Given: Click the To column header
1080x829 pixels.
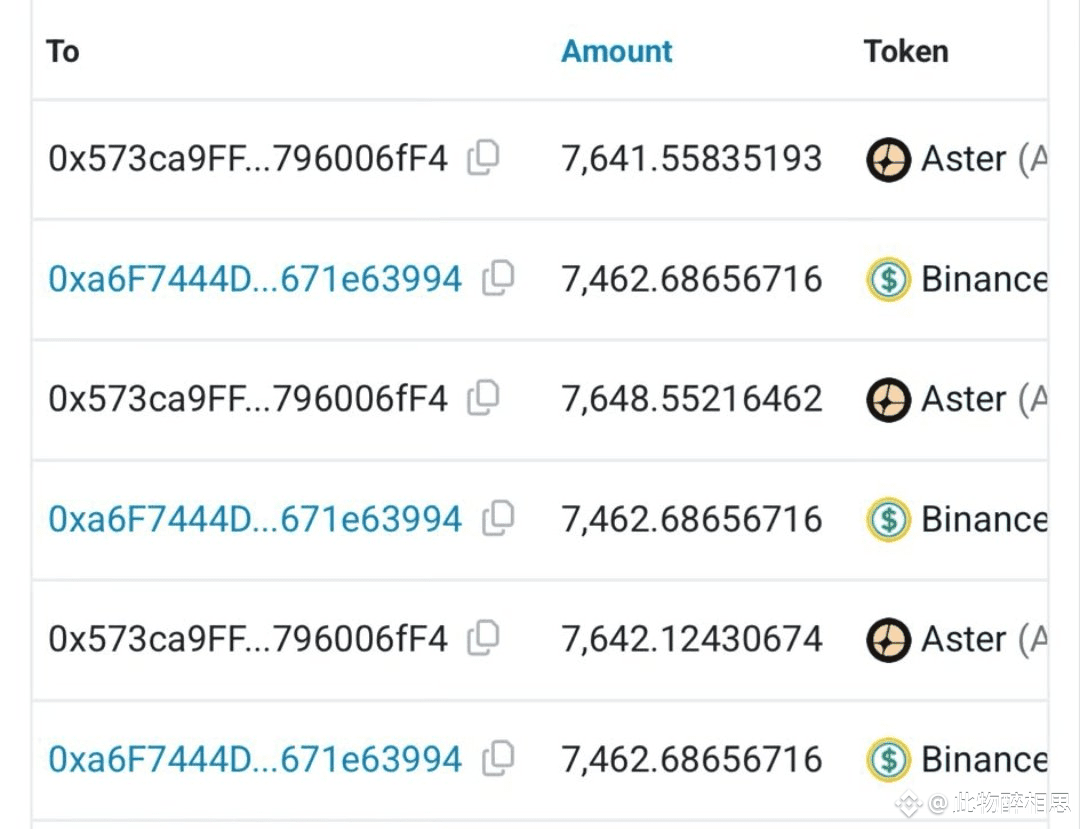Looking at the screenshot, I should (x=63, y=51).
